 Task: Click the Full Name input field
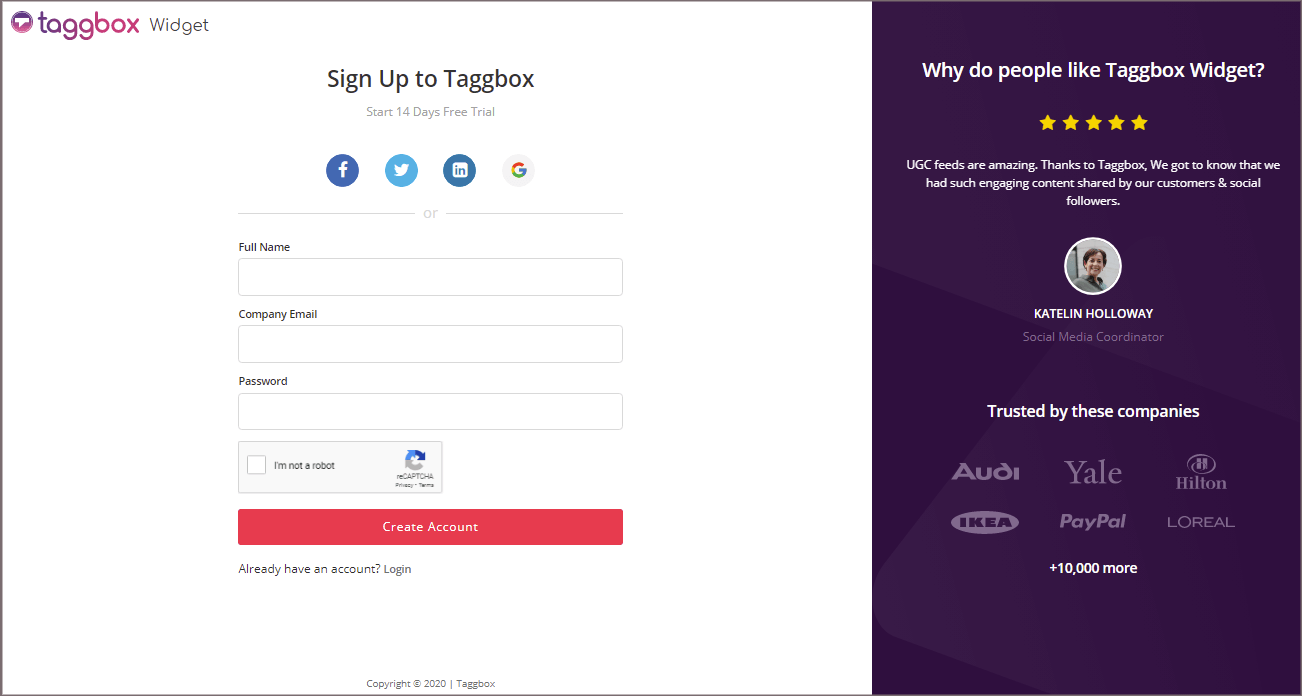tap(430, 277)
